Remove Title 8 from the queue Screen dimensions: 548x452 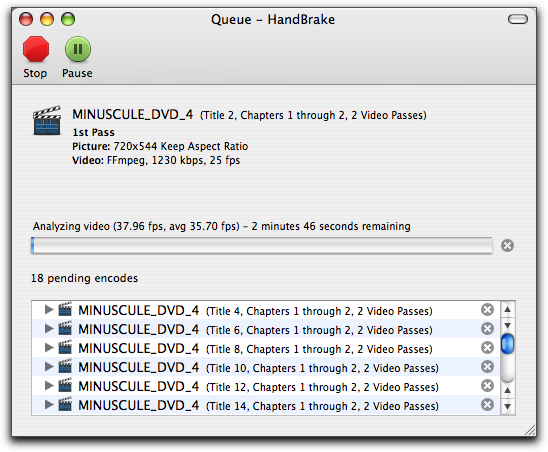[x=487, y=347]
